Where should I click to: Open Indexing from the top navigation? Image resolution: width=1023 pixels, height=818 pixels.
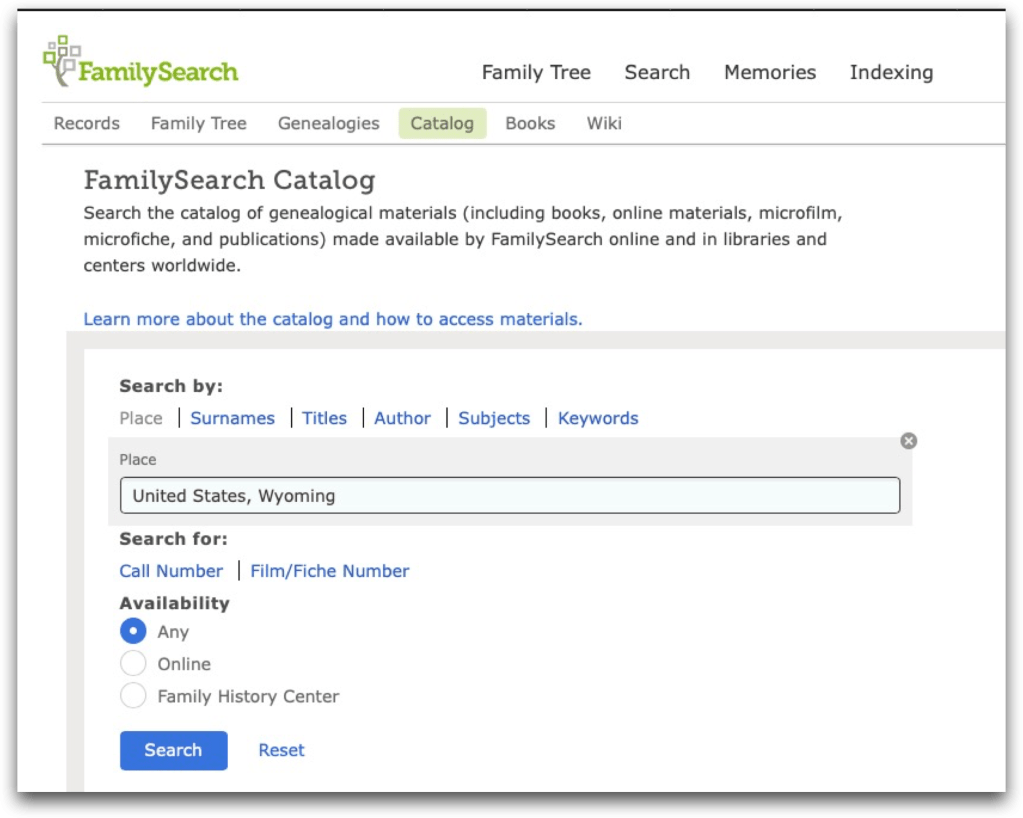click(x=891, y=72)
